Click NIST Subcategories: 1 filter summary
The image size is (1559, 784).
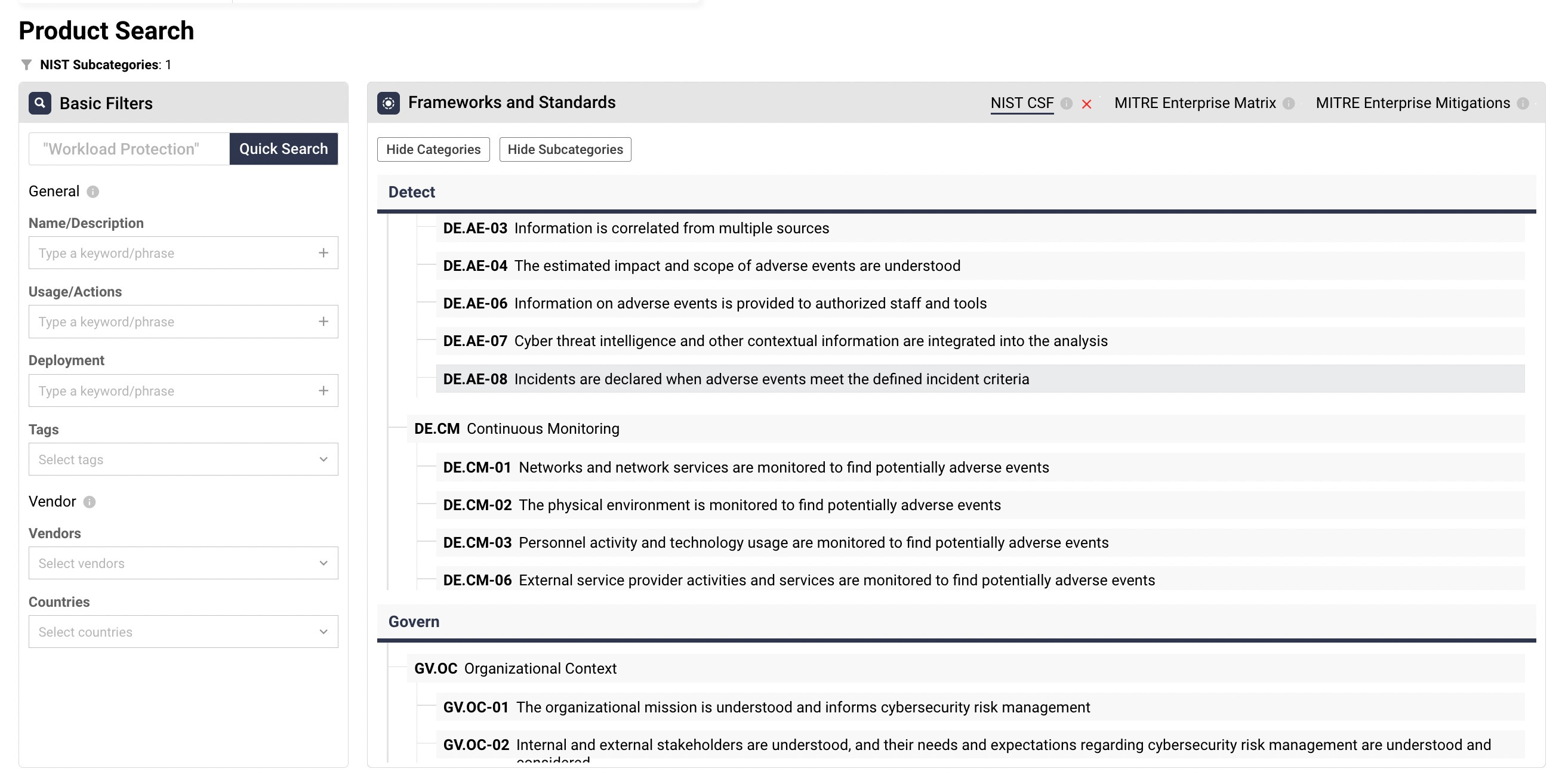click(x=106, y=64)
